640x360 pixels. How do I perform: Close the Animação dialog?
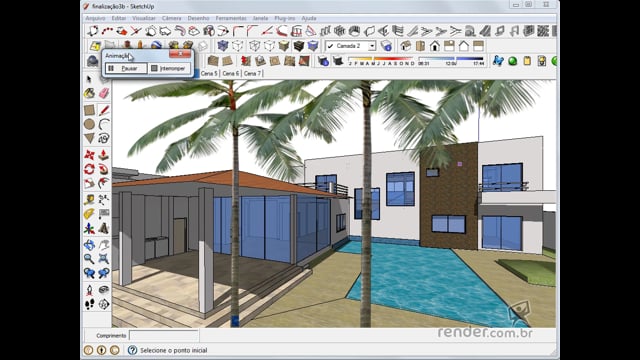tap(180, 54)
